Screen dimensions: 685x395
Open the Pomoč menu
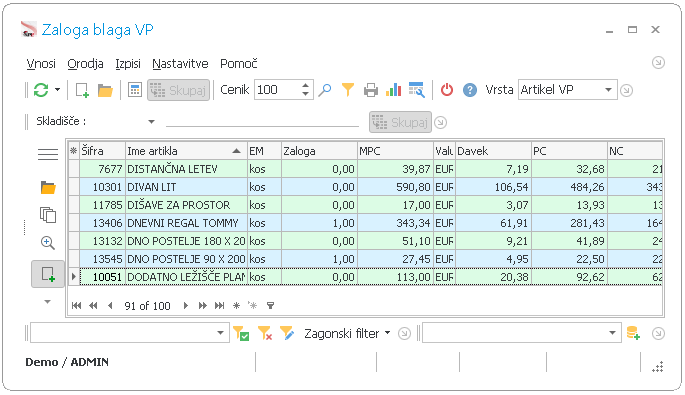239,64
